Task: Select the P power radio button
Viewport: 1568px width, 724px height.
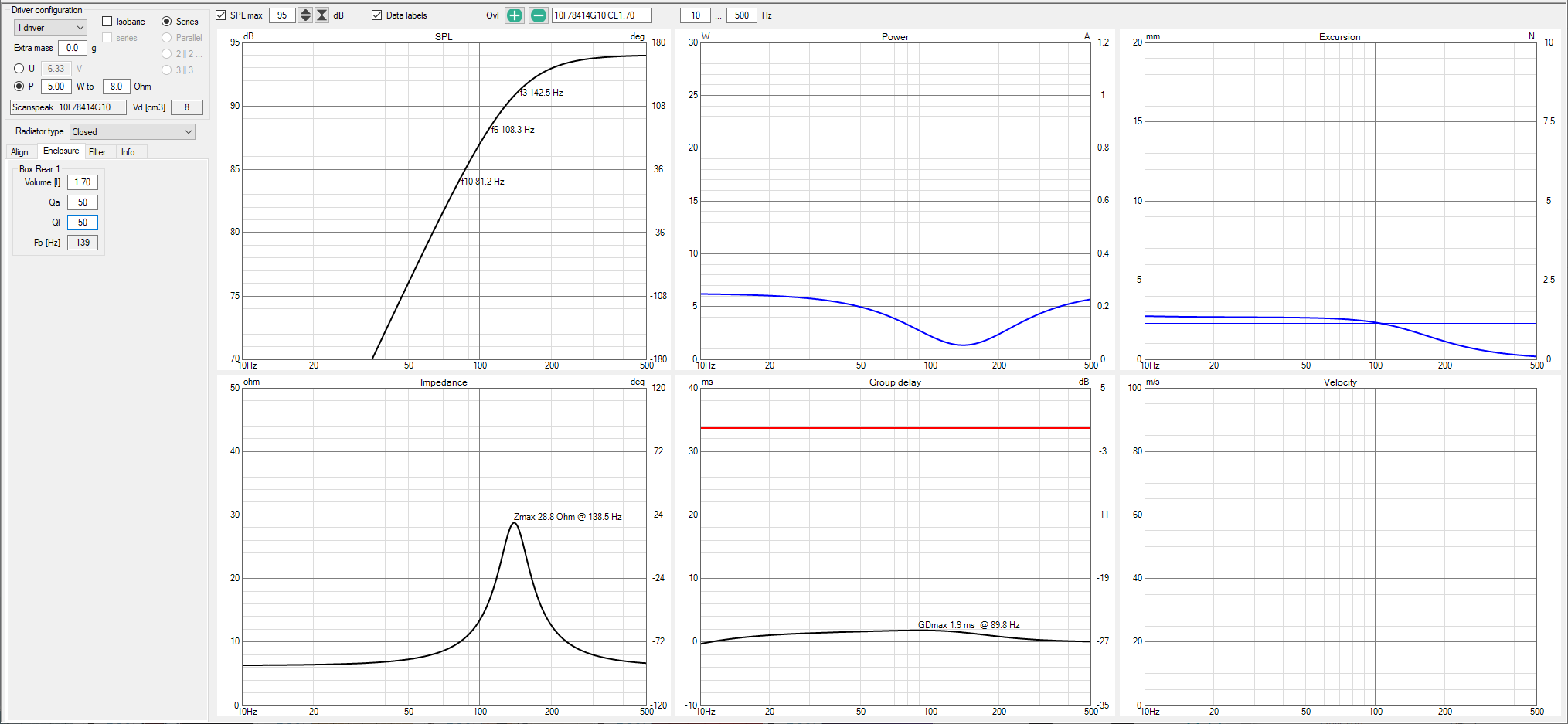Action: pos(19,87)
